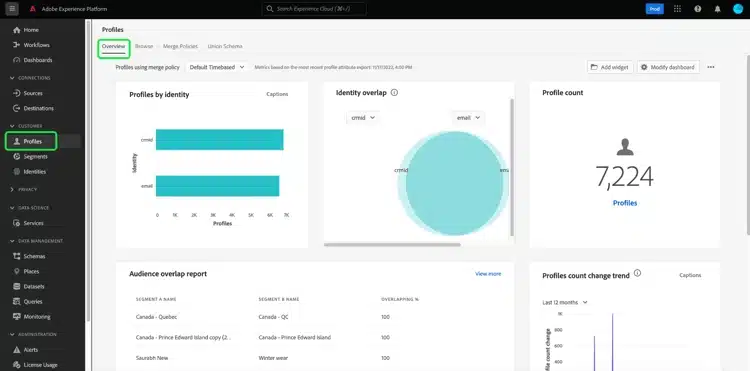750x371 pixels.
Task: Switch to the Overview tab
Action: click(113, 46)
